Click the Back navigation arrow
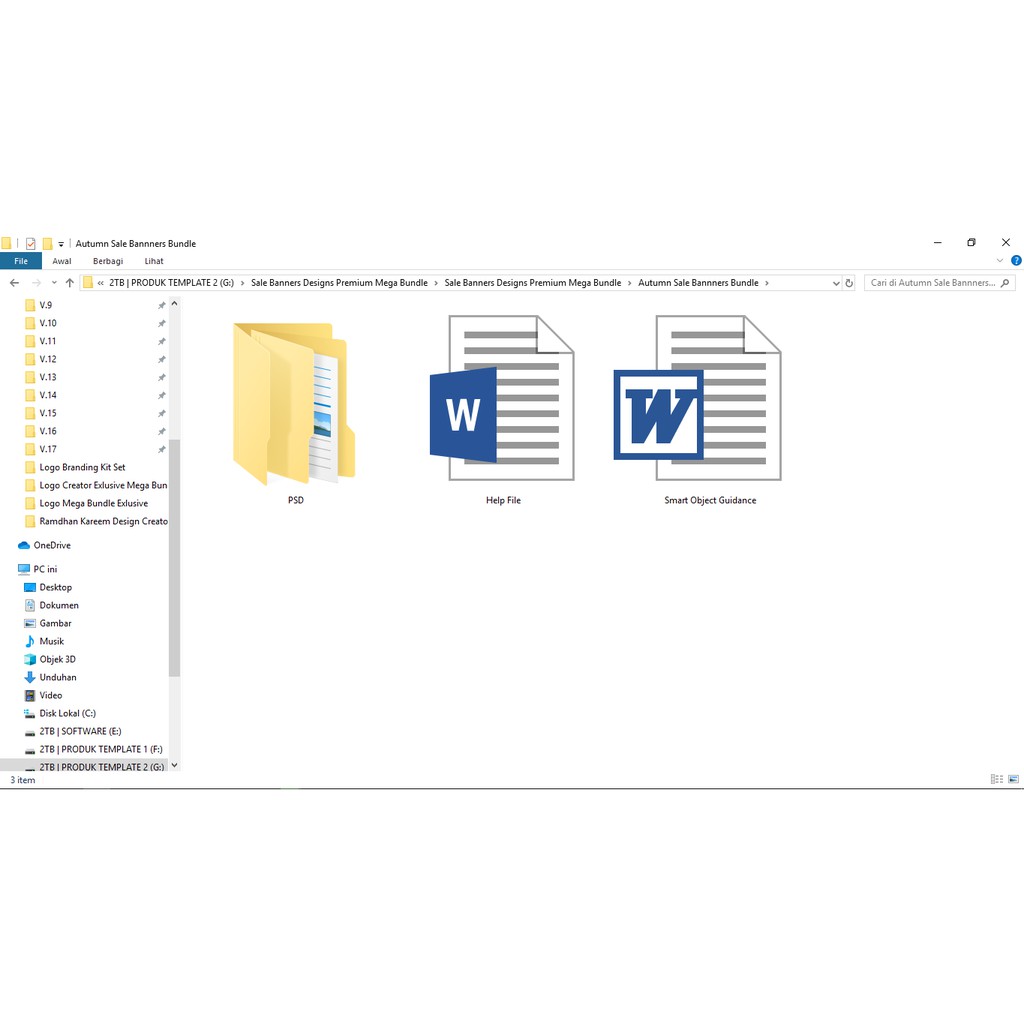Screen dimensions: 1024x1024 click(14, 283)
